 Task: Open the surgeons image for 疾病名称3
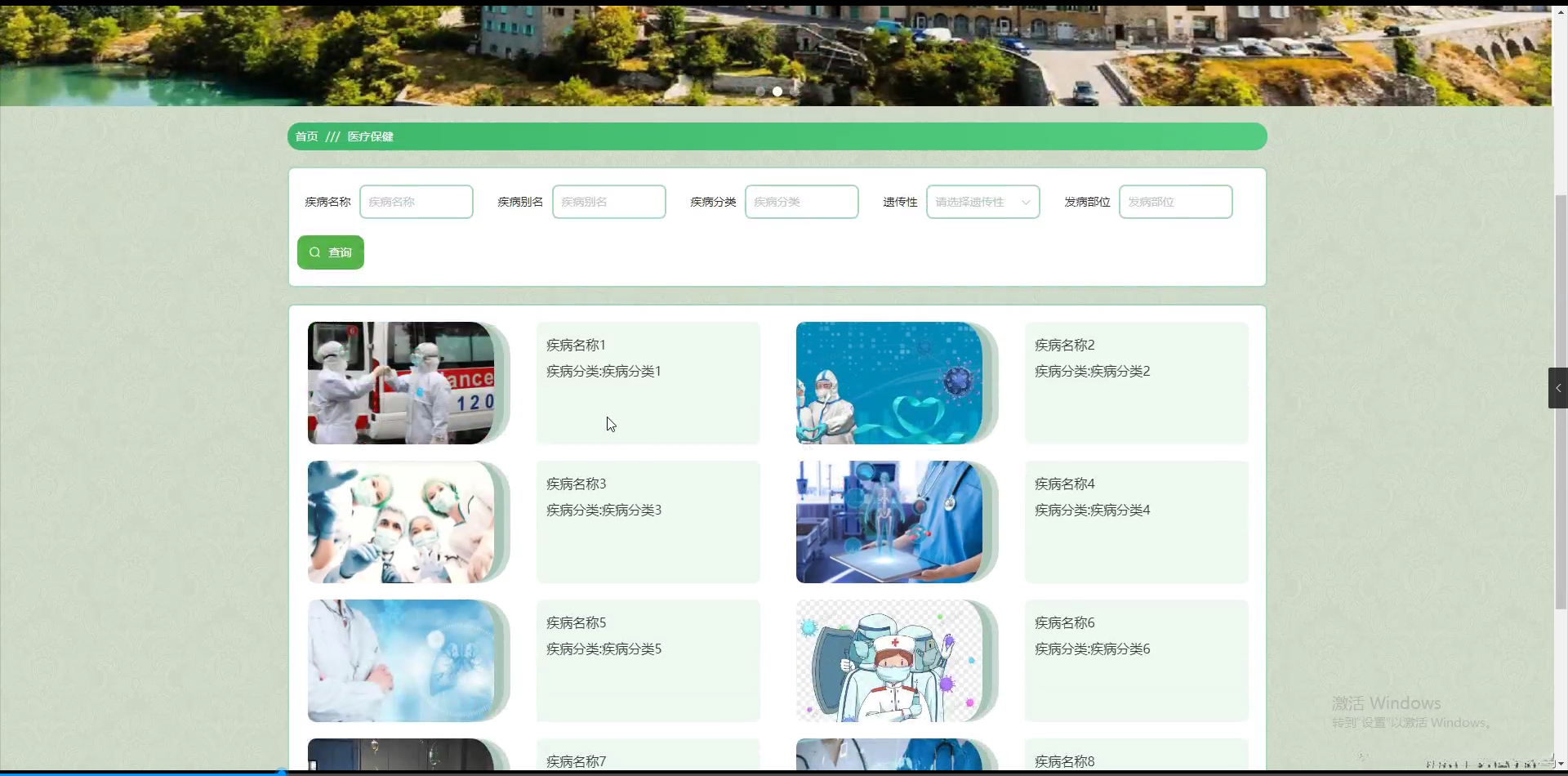tap(401, 522)
